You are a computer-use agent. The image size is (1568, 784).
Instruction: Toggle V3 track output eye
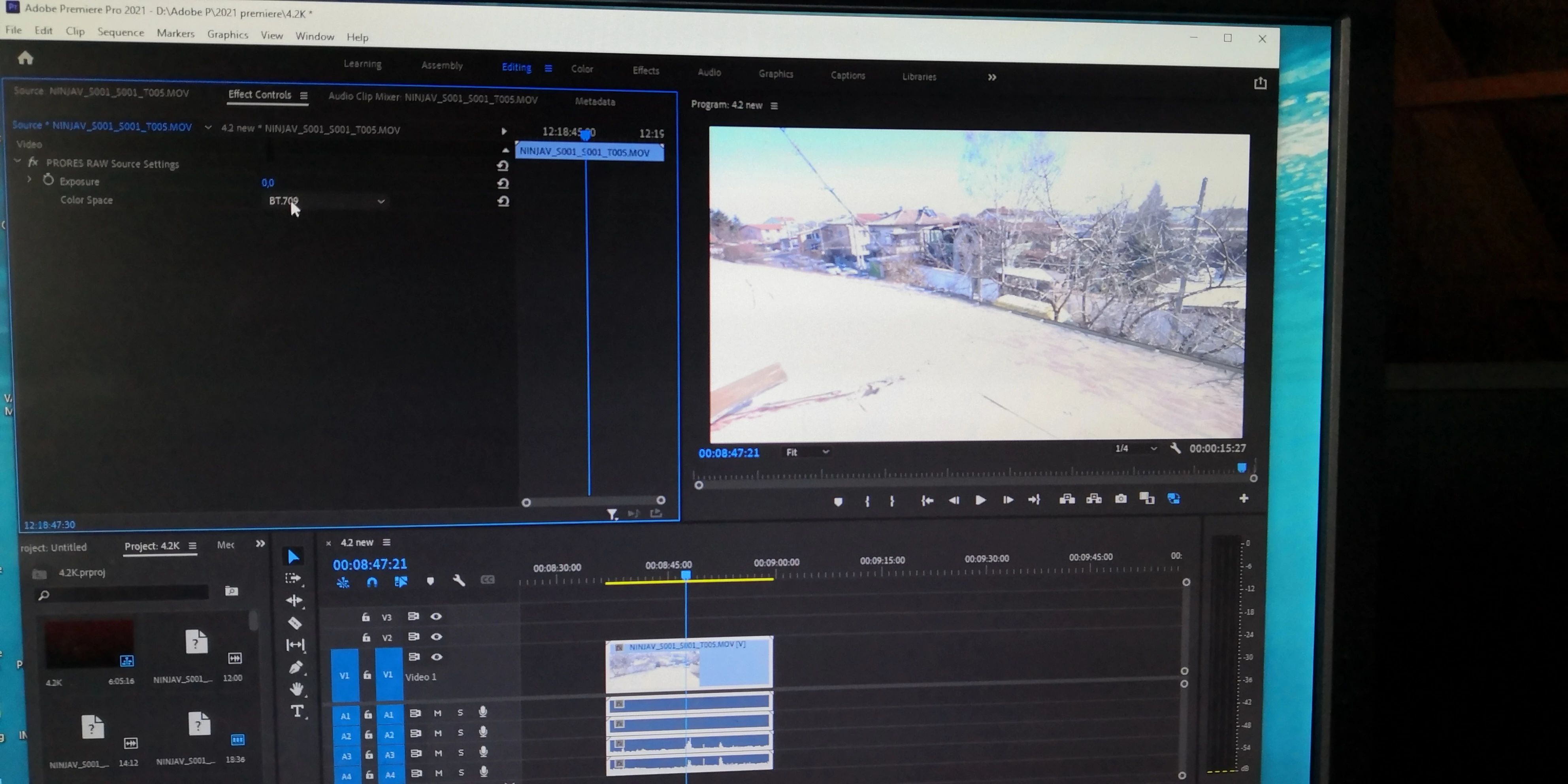[x=436, y=616]
